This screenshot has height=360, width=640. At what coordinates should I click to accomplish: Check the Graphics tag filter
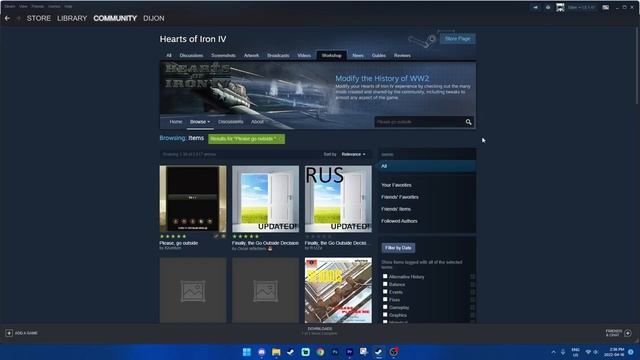(x=385, y=315)
